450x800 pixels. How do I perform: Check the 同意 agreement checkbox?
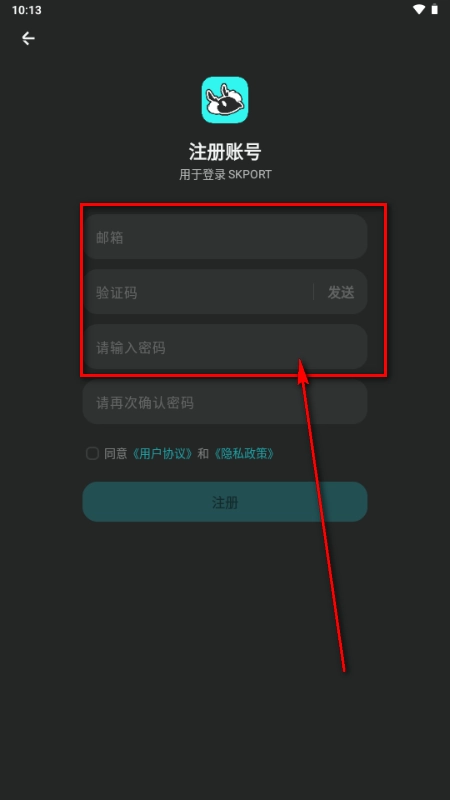(92, 453)
